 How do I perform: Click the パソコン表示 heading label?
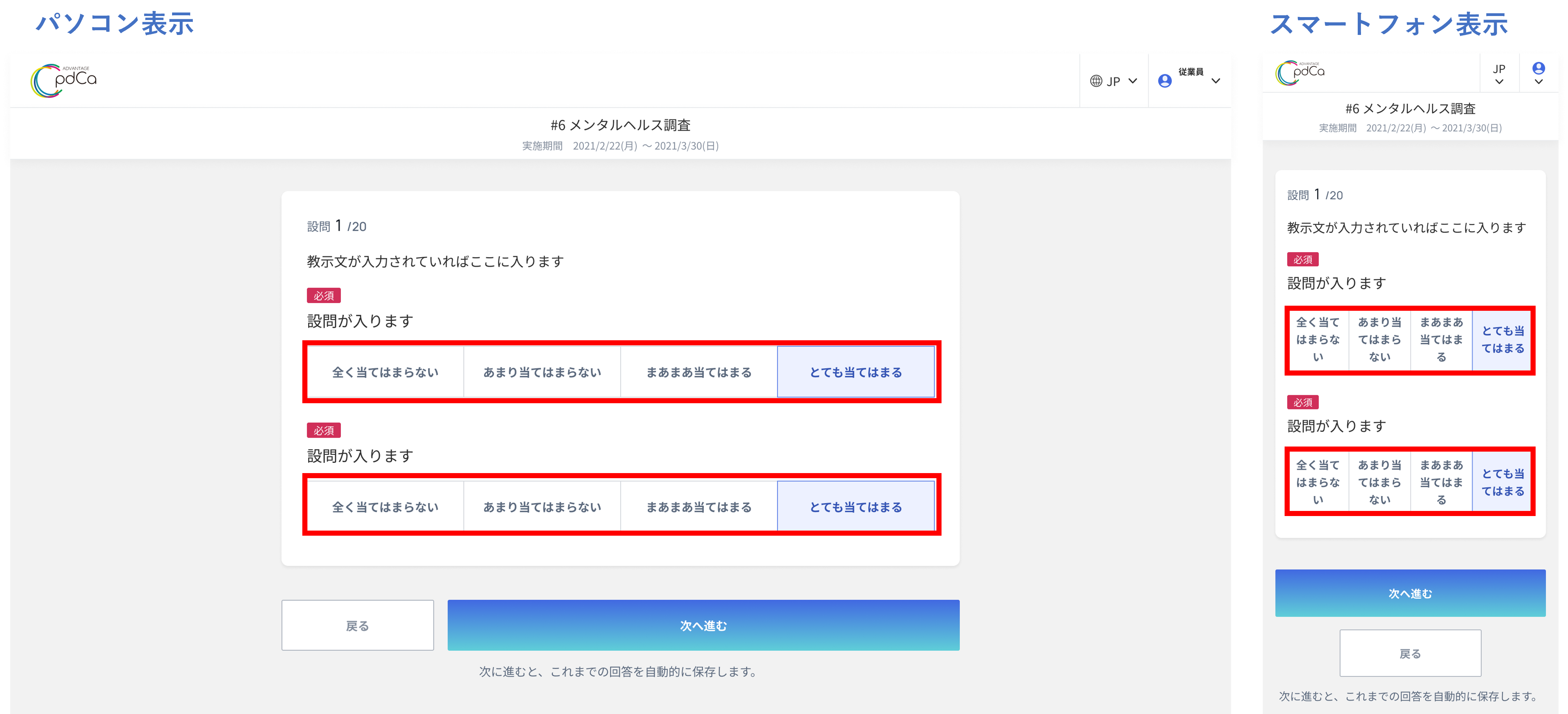click(x=115, y=24)
